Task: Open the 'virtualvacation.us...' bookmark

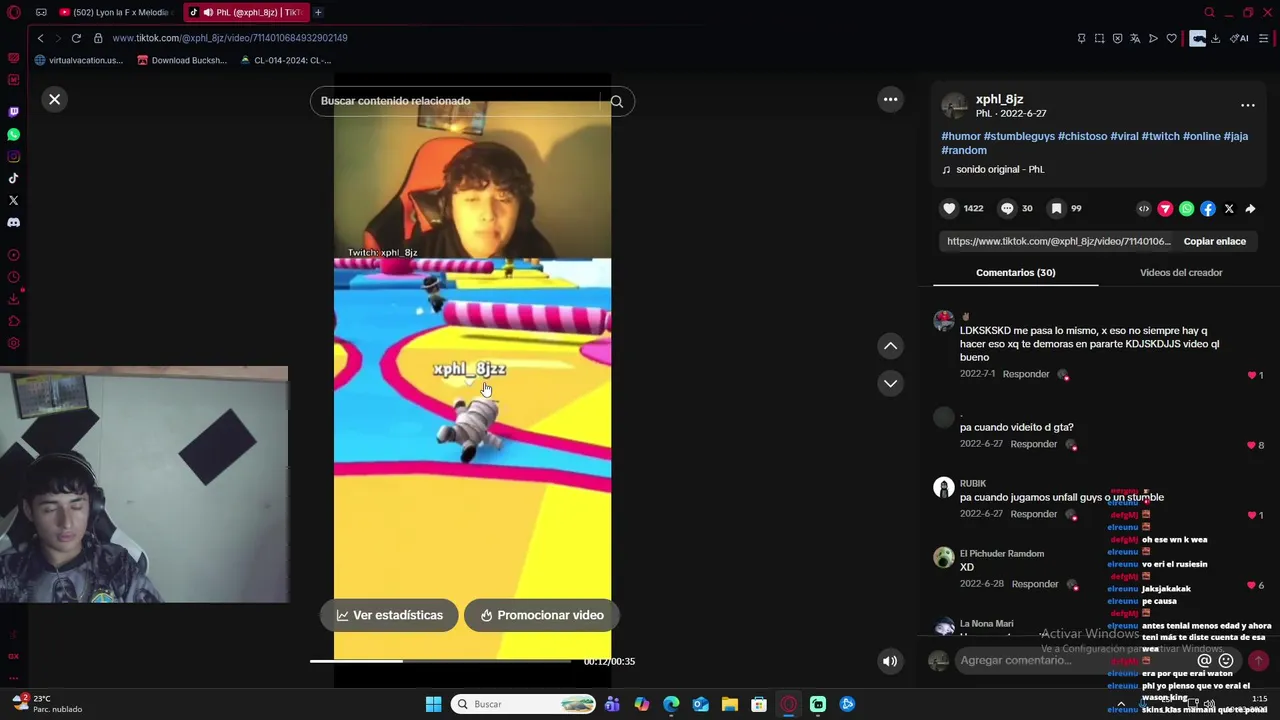Action: [79, 60]
